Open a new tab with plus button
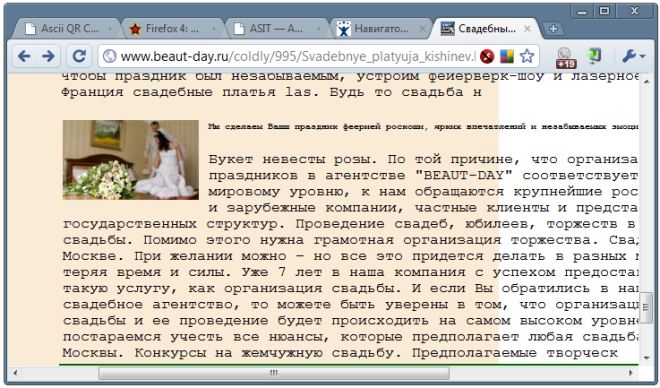Image resolution: width=660 pixels, height=388 pixels. click(x=553, y=29)
